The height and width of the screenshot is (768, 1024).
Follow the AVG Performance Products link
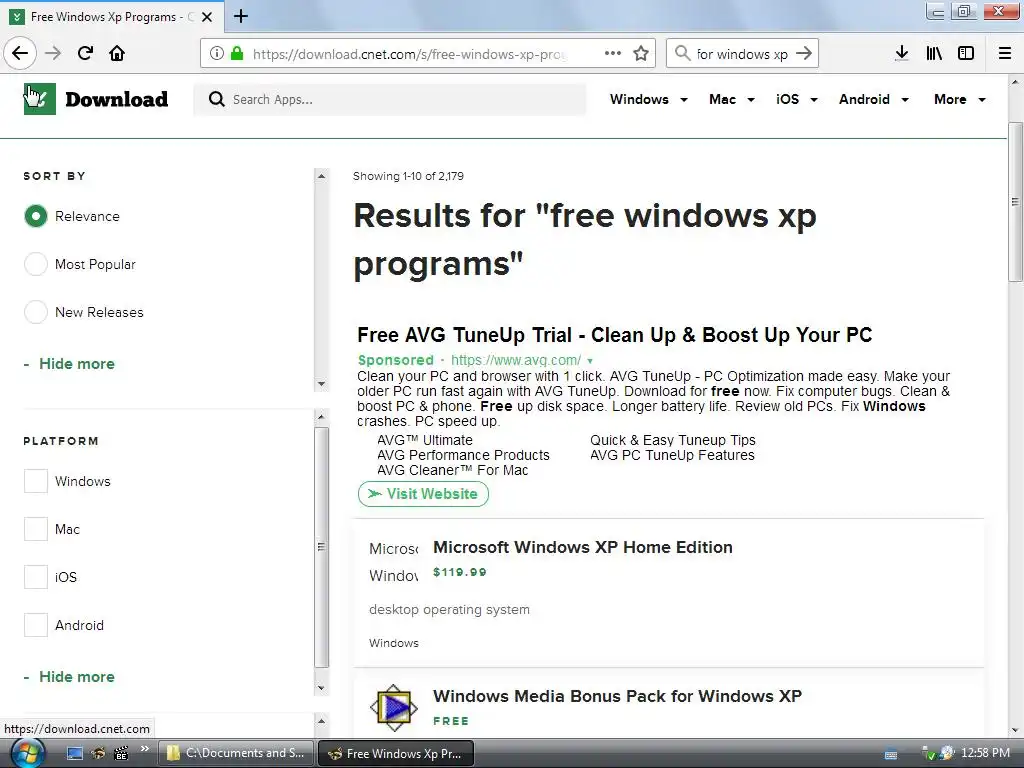click(x=463, y=455)
